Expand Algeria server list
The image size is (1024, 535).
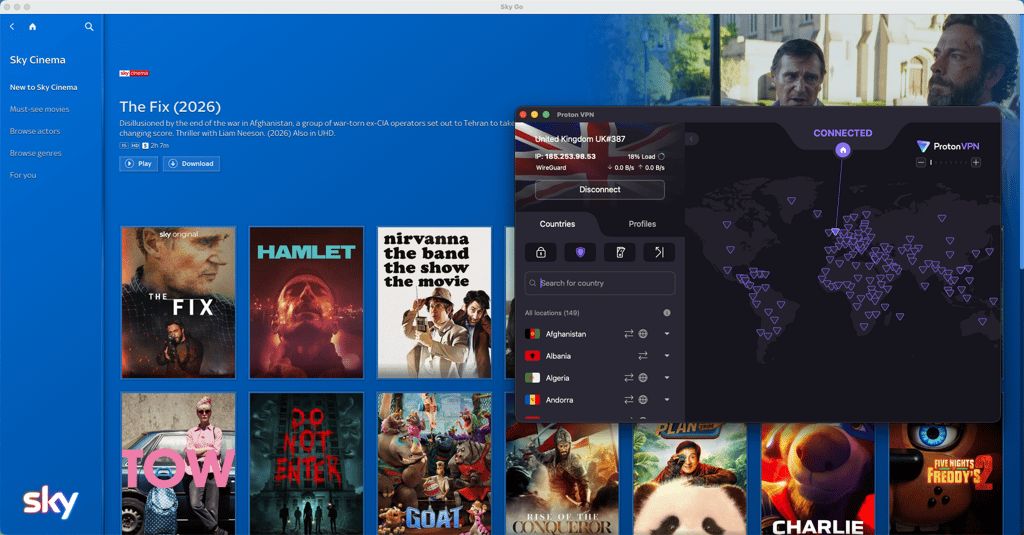coord(667,378)
